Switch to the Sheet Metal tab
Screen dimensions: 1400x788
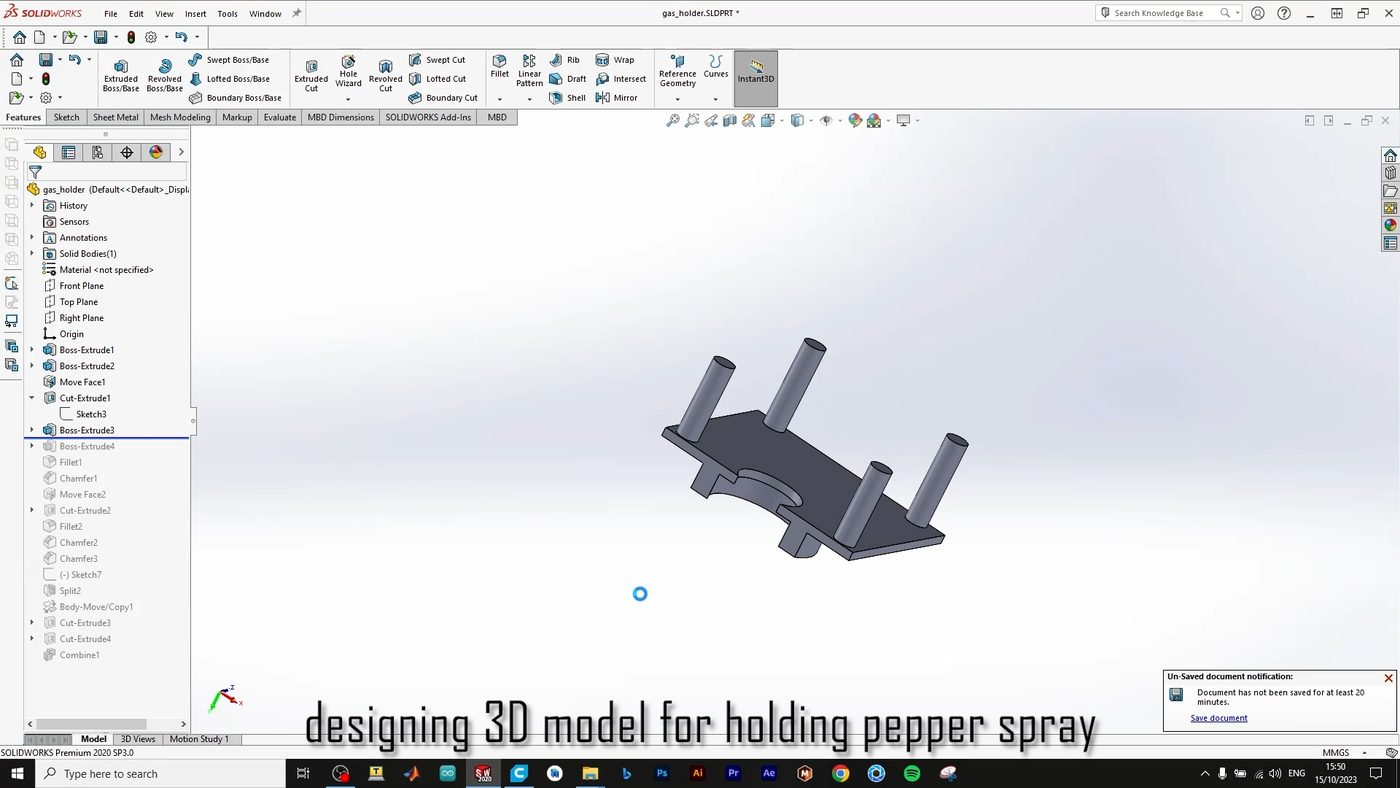click(x=116, y=117)
